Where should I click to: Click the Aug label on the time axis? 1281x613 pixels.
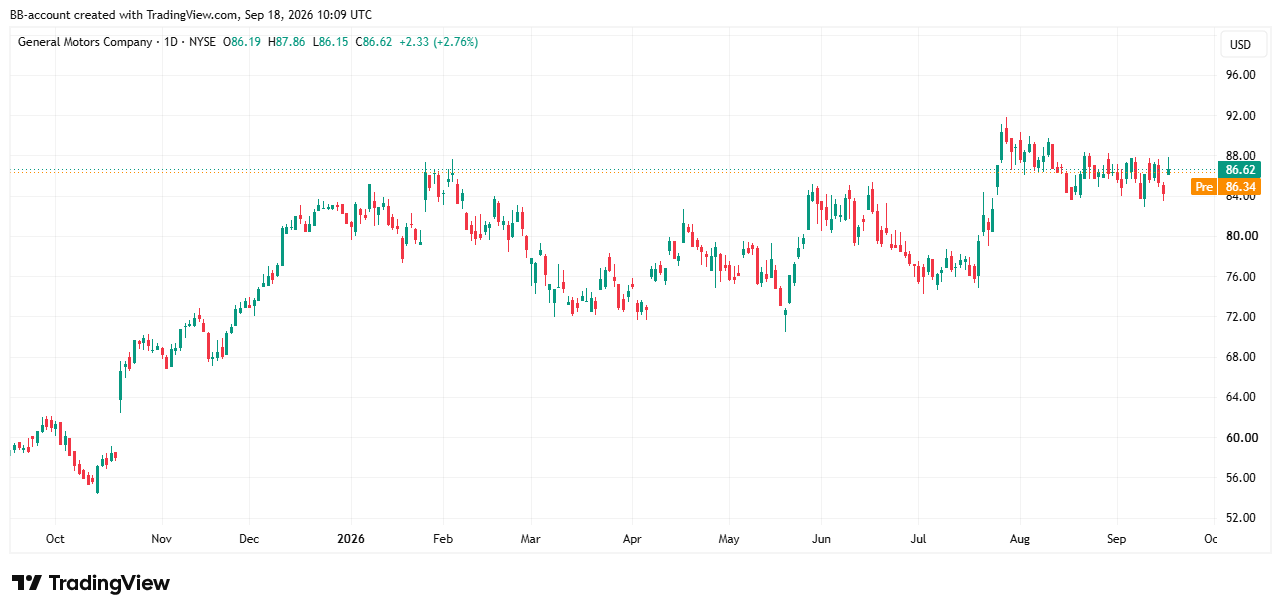[1018, 539]
